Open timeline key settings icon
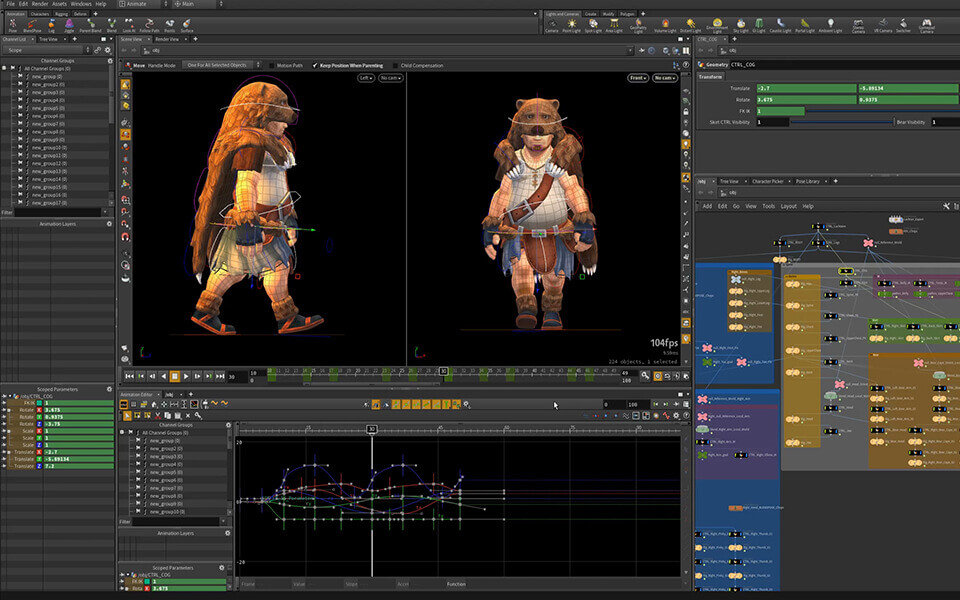Image resolution: width=960 pixels, height=600 pixels. pos(645,375)
